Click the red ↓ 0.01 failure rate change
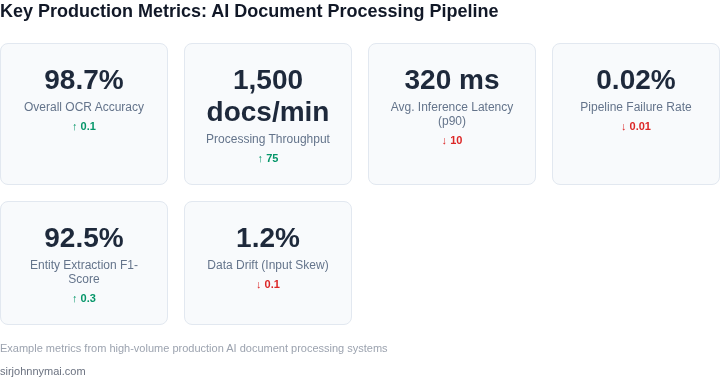The width and height of the screenshot is (720, 377). point(636,126)
